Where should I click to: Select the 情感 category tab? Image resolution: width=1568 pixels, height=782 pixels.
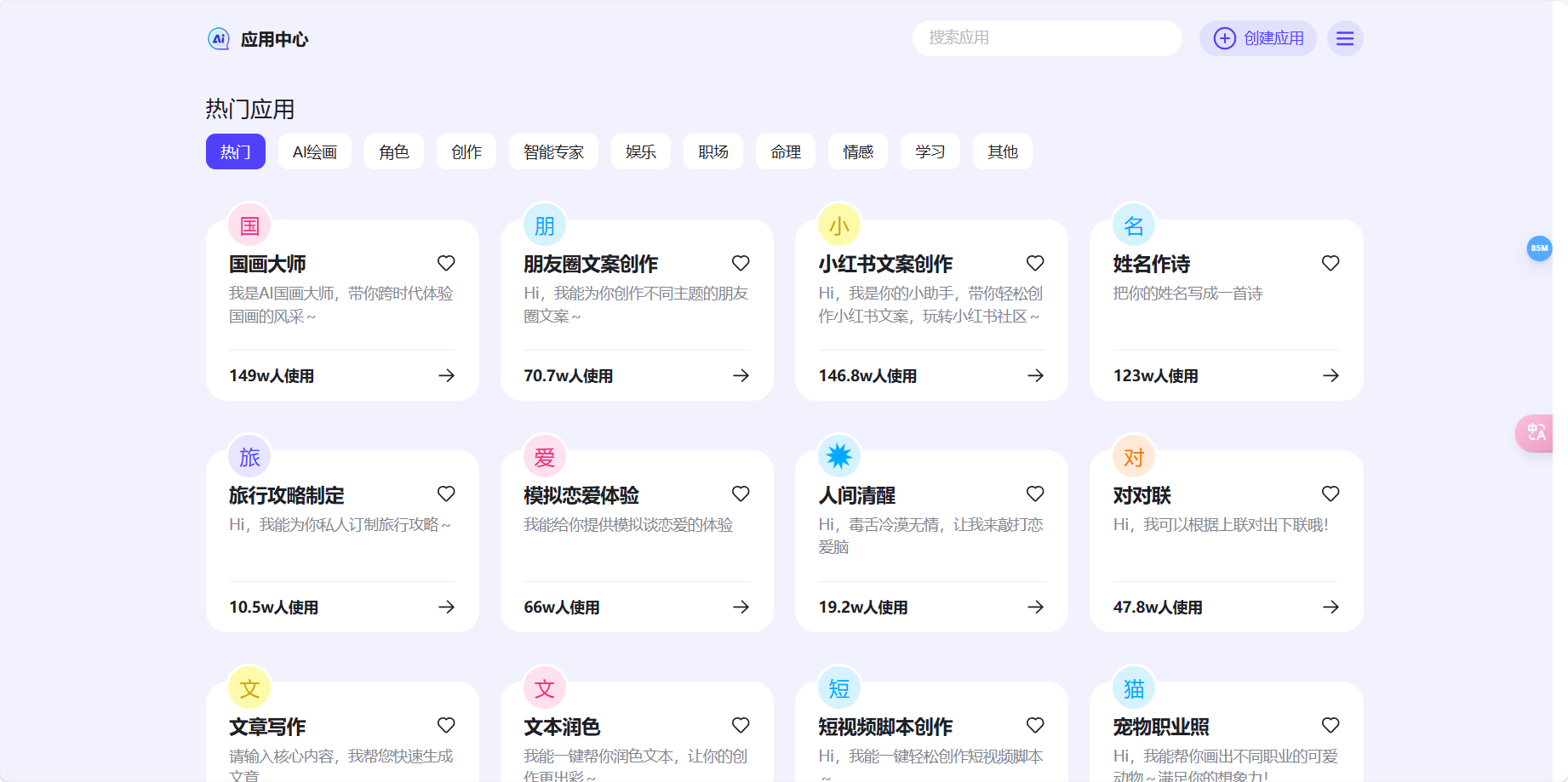pyautogui.click(x=857, y=151)
